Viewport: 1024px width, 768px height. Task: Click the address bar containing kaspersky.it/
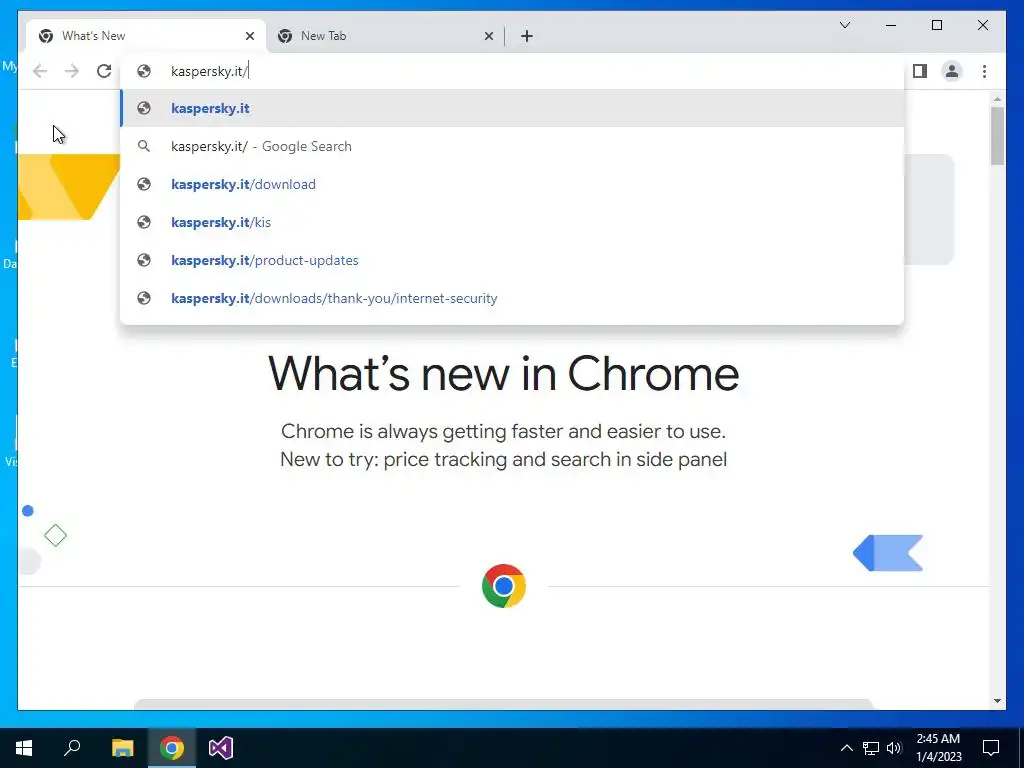pyautogui.click(x=513, y=71)
